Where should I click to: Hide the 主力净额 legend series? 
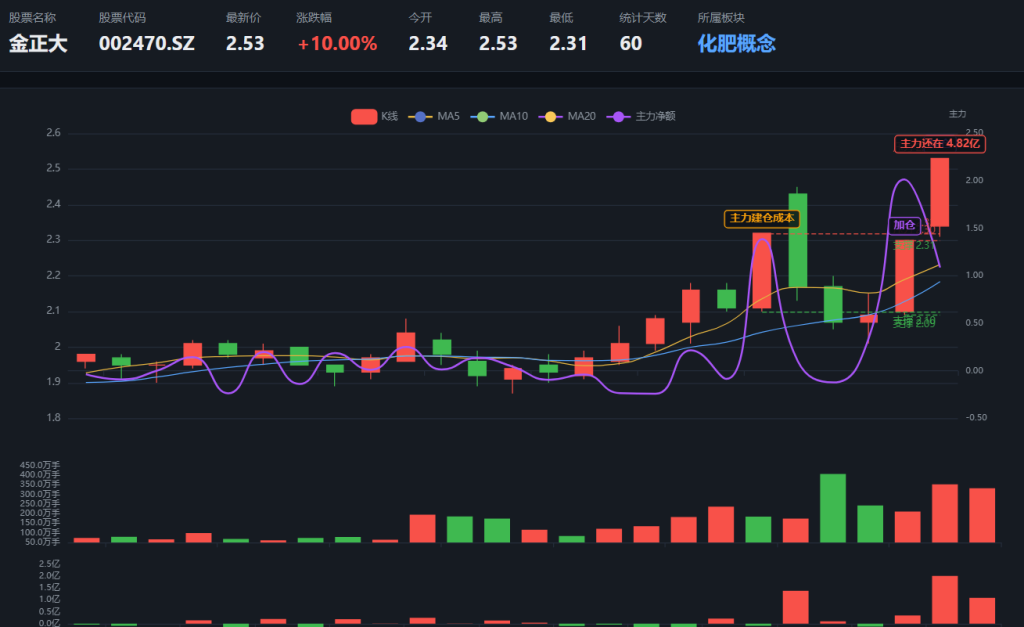pyautogui.click(x=641, y=116)
